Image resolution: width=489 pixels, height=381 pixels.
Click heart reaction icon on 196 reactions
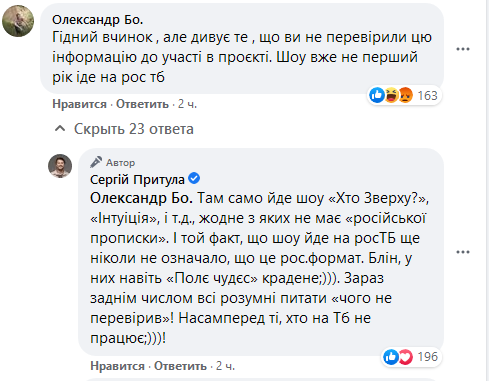[x=405, y=357]
